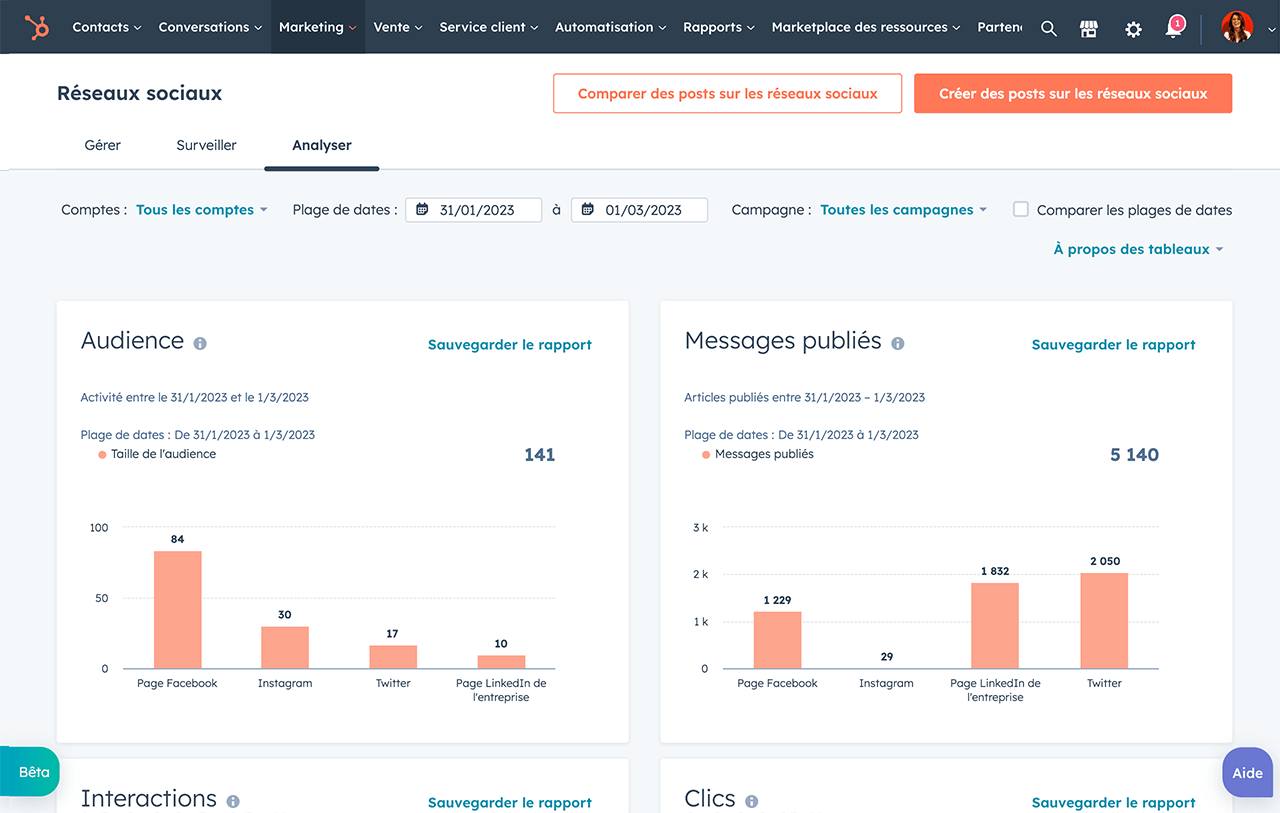The height and width of the screenshot is (813, 1280).
Task: Open the Marketplace storefront icon
Action: [1089, 28]
